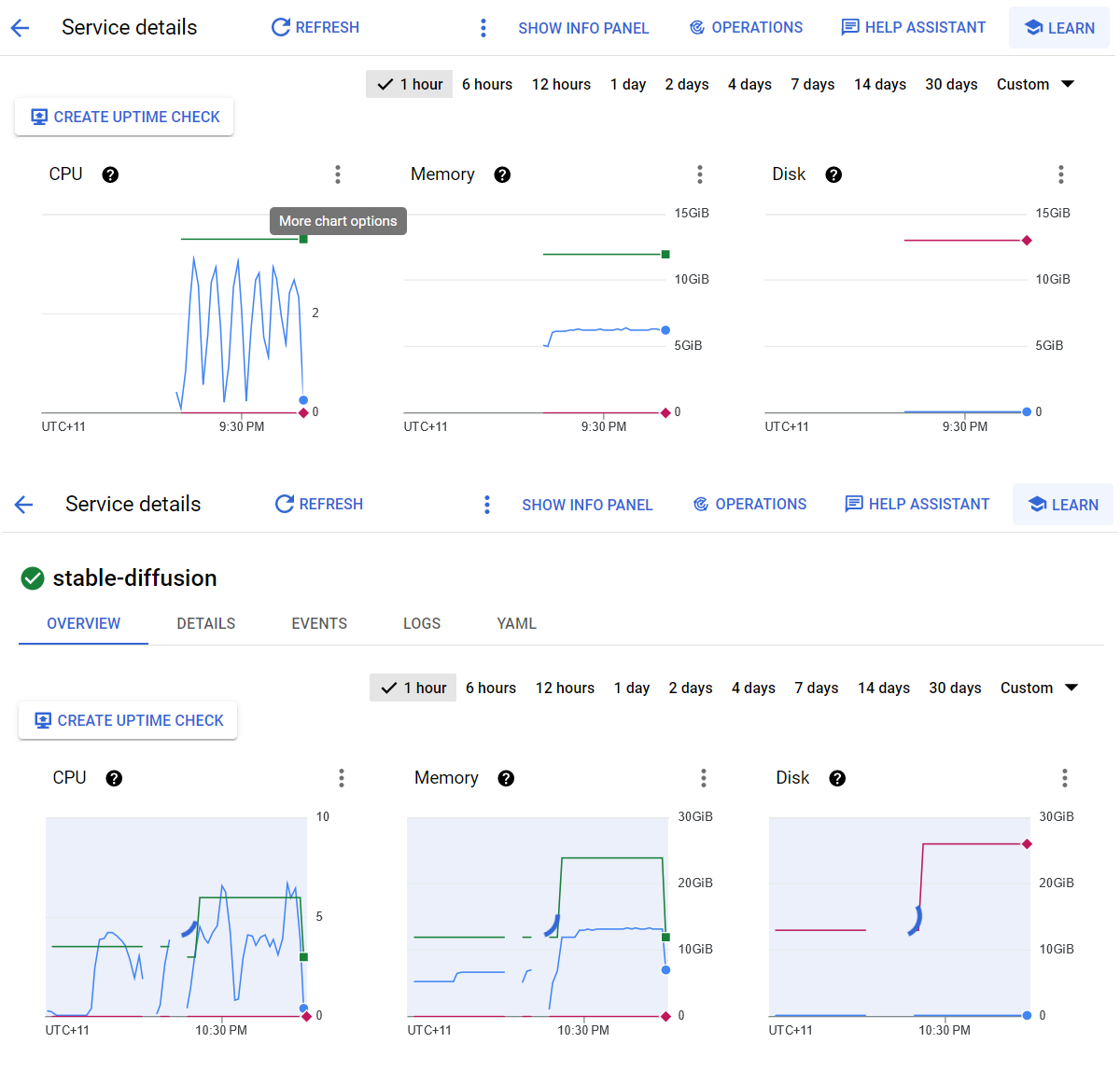Viewport: 1120px width, 1071px height.
Task: Open more chart options for top Memory chart
Action: (700, 174)
